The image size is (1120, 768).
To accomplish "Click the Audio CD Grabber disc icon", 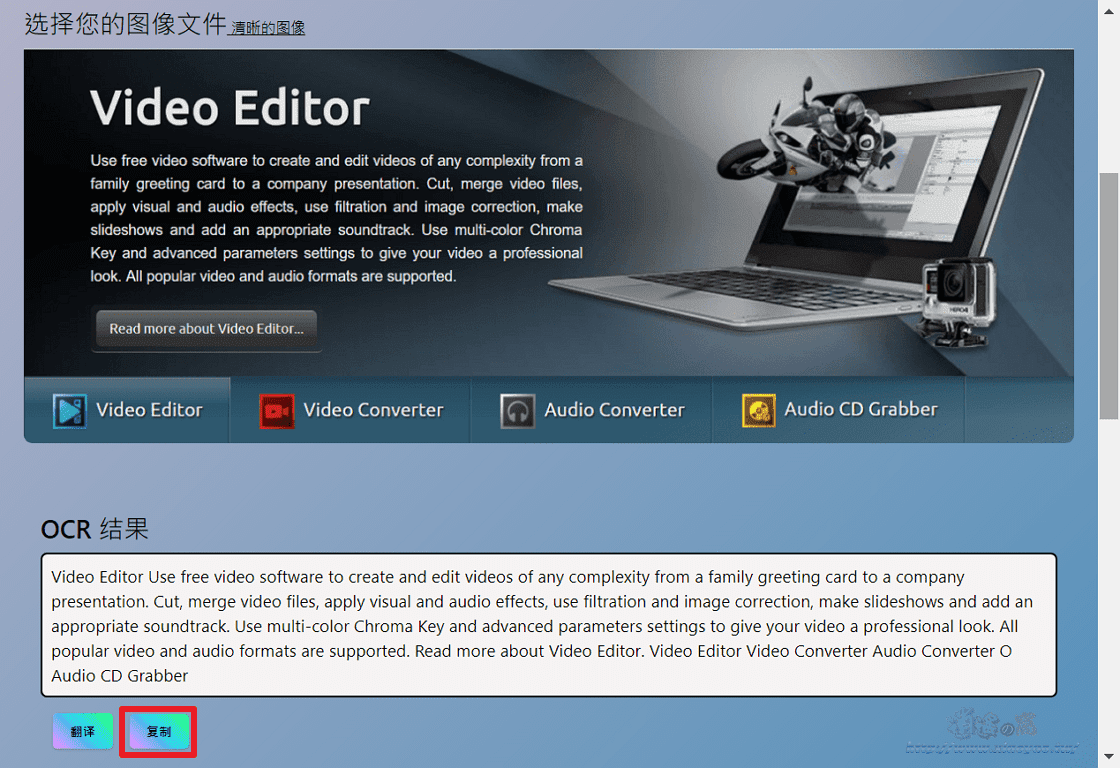I will coord(758,410).
